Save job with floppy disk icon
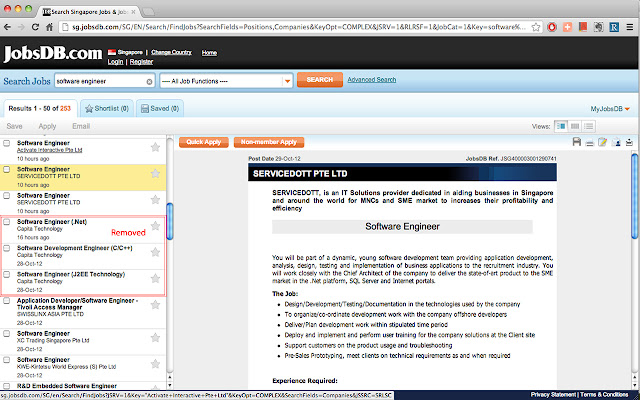This screenshot has width=640, height=400. tap(577, 142)
